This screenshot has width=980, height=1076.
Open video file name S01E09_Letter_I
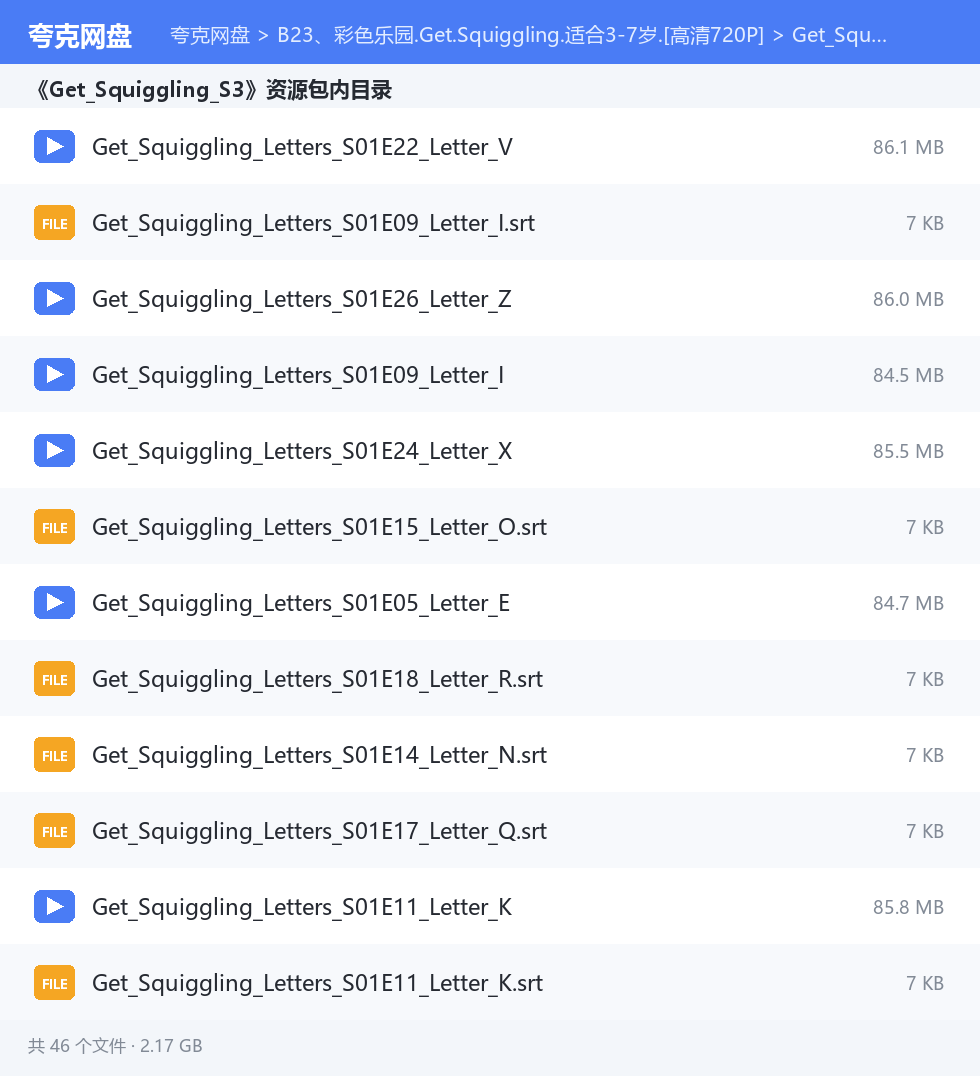(298, 375)
